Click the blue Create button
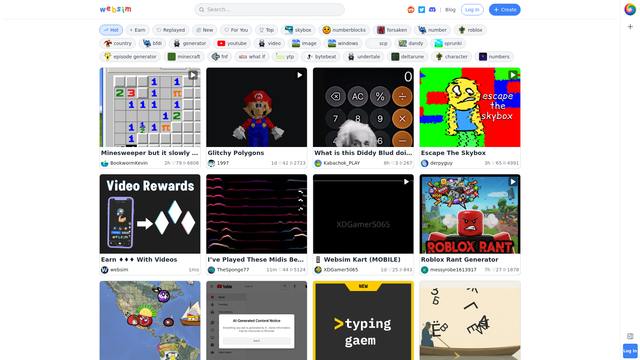The image size is (640, 360). (505, 10)
